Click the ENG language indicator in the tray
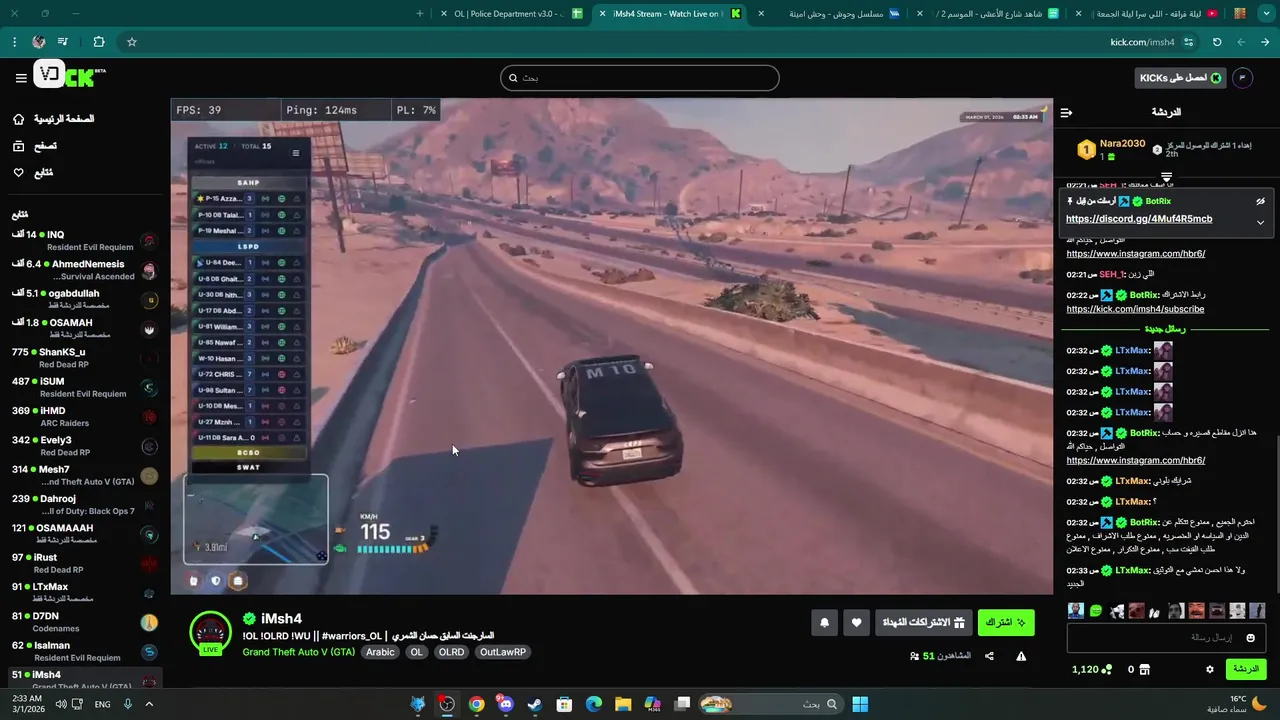 [x=102, y=704]
